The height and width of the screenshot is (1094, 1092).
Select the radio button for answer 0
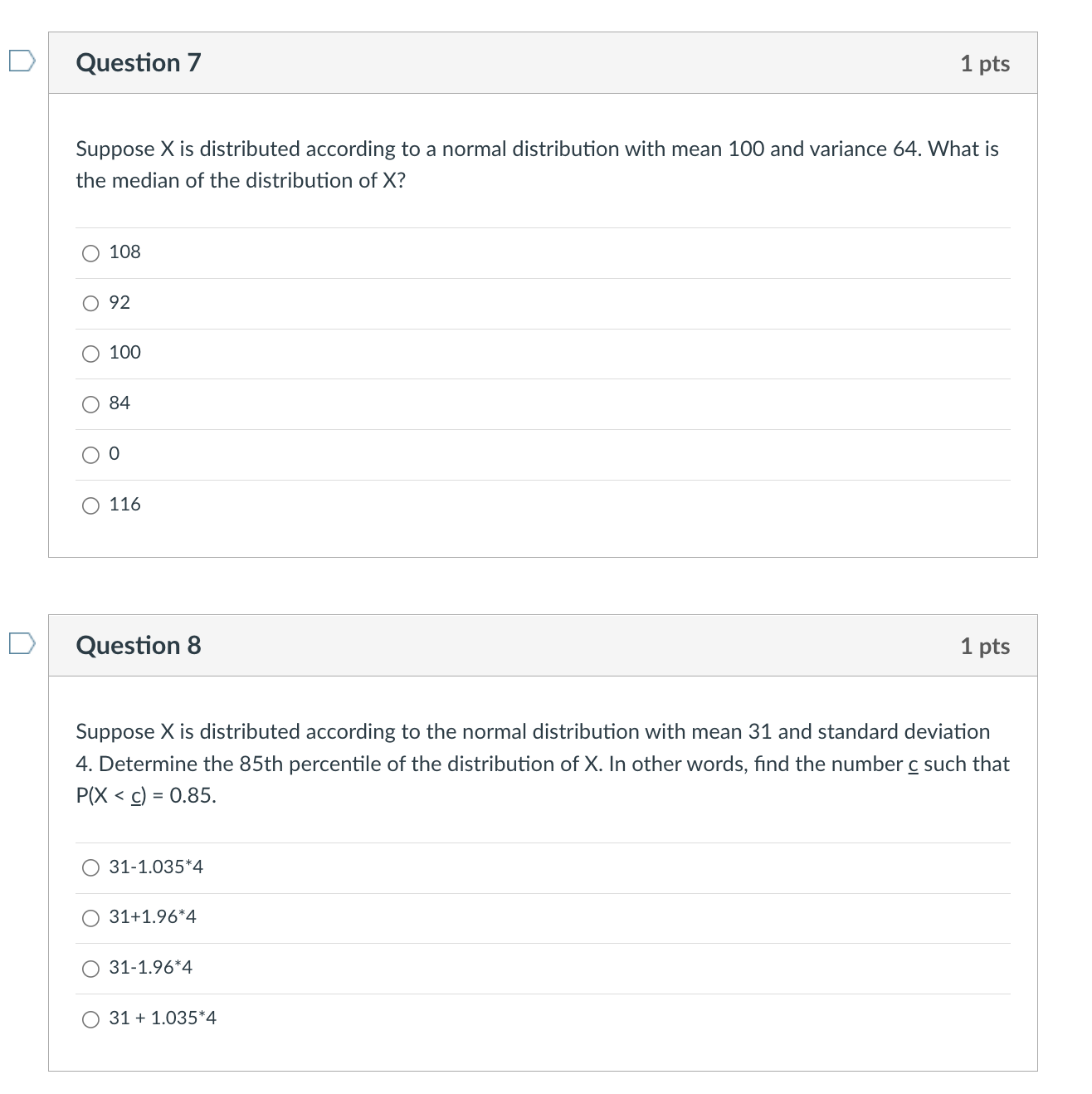point(90,454)
